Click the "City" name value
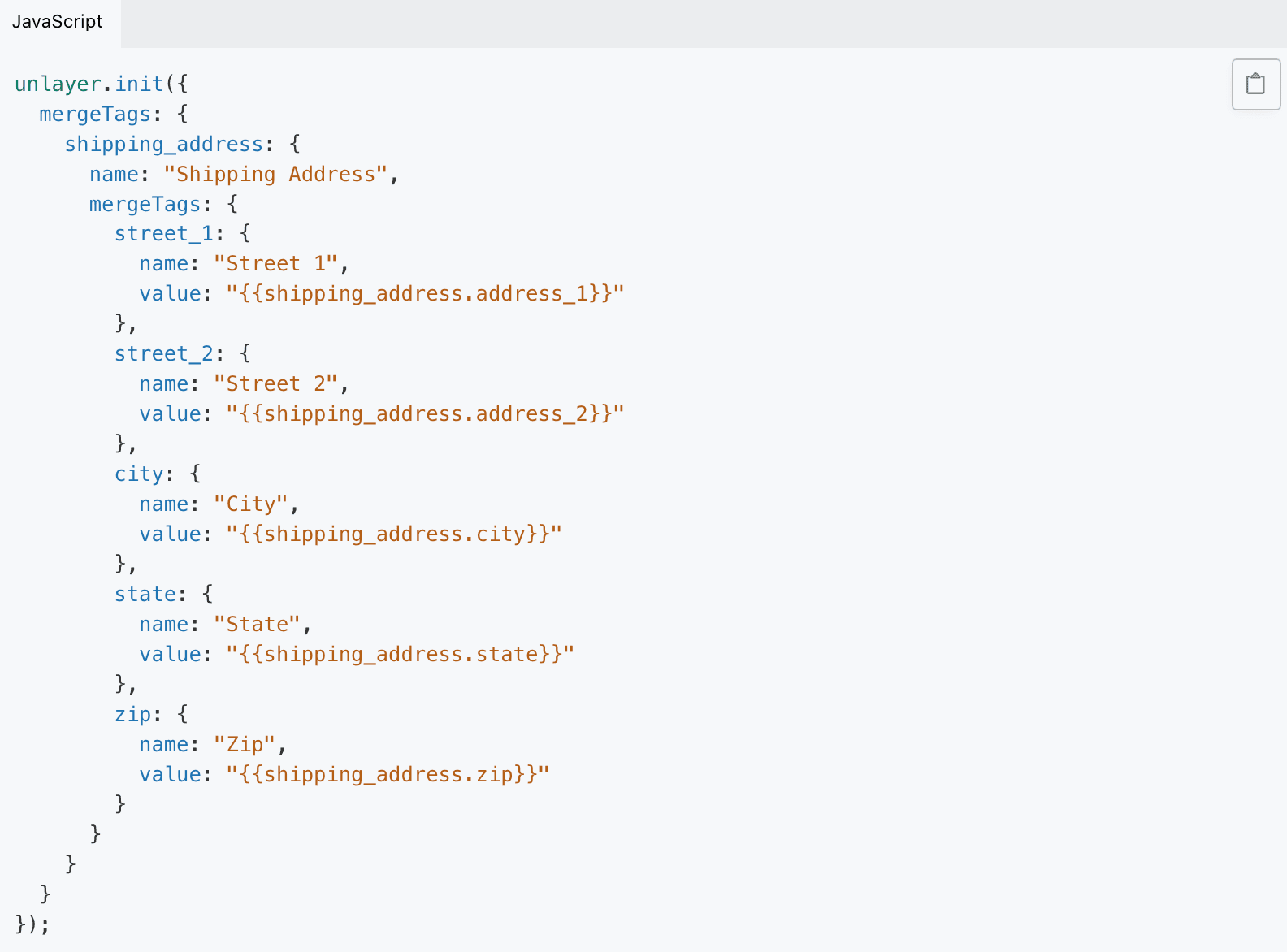The width and height of the screenshot is (1287, 952). point(251,504)
